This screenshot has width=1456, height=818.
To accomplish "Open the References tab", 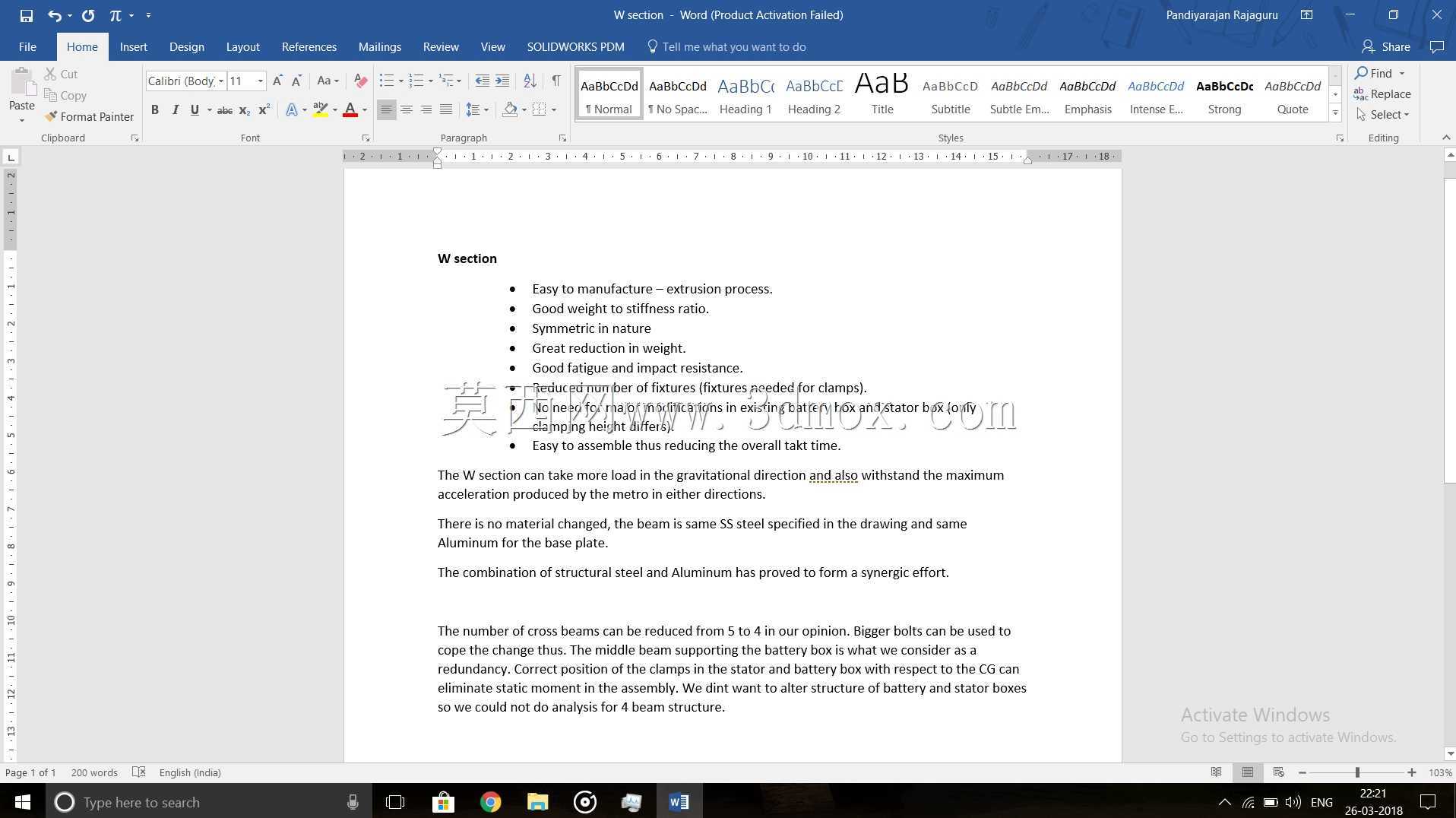I will click(x=309, y=47).
